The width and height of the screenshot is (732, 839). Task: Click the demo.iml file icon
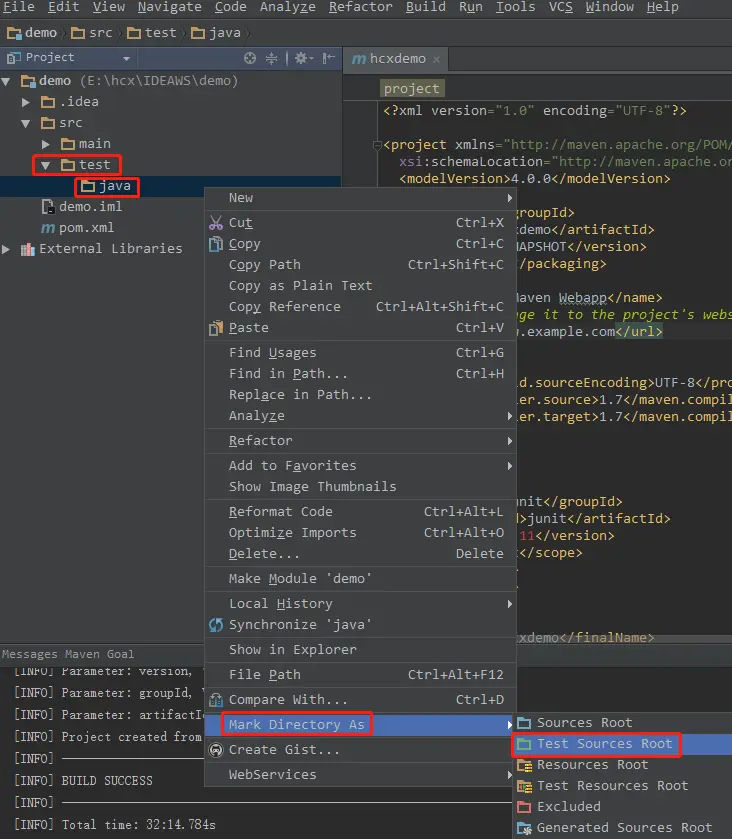click(48, 207)
